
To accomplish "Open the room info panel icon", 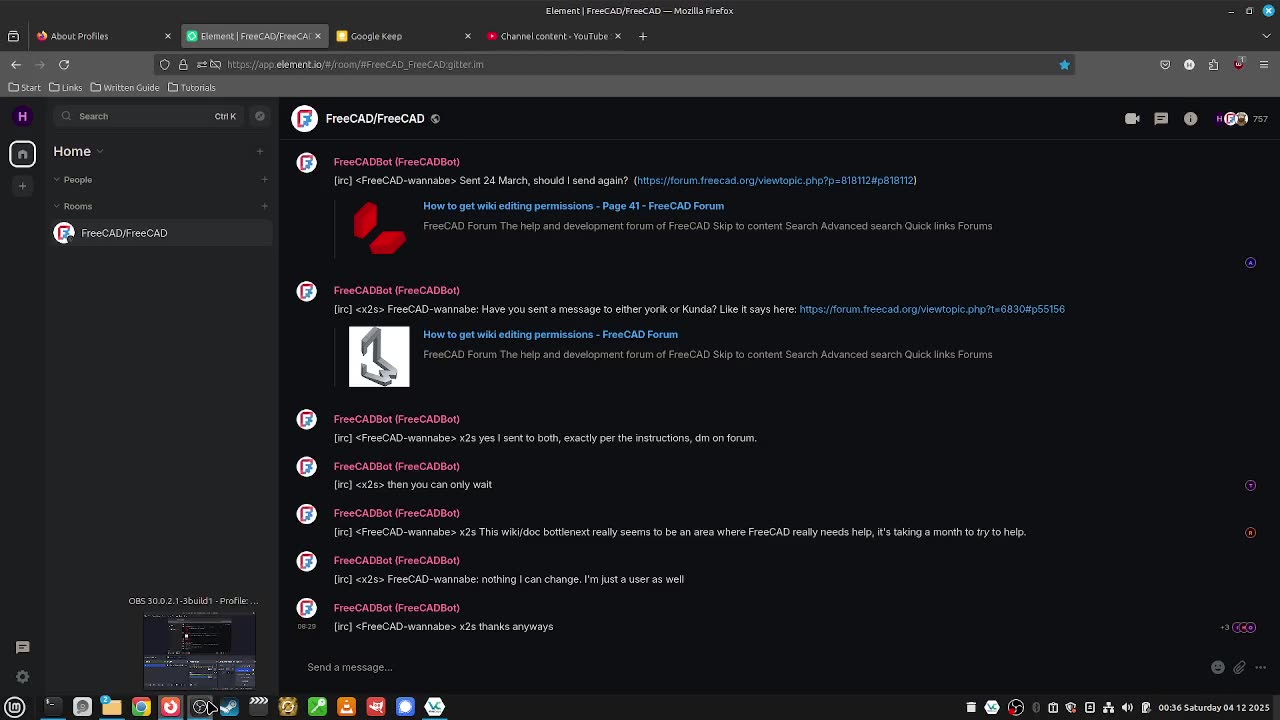I will pos(1190,119).
